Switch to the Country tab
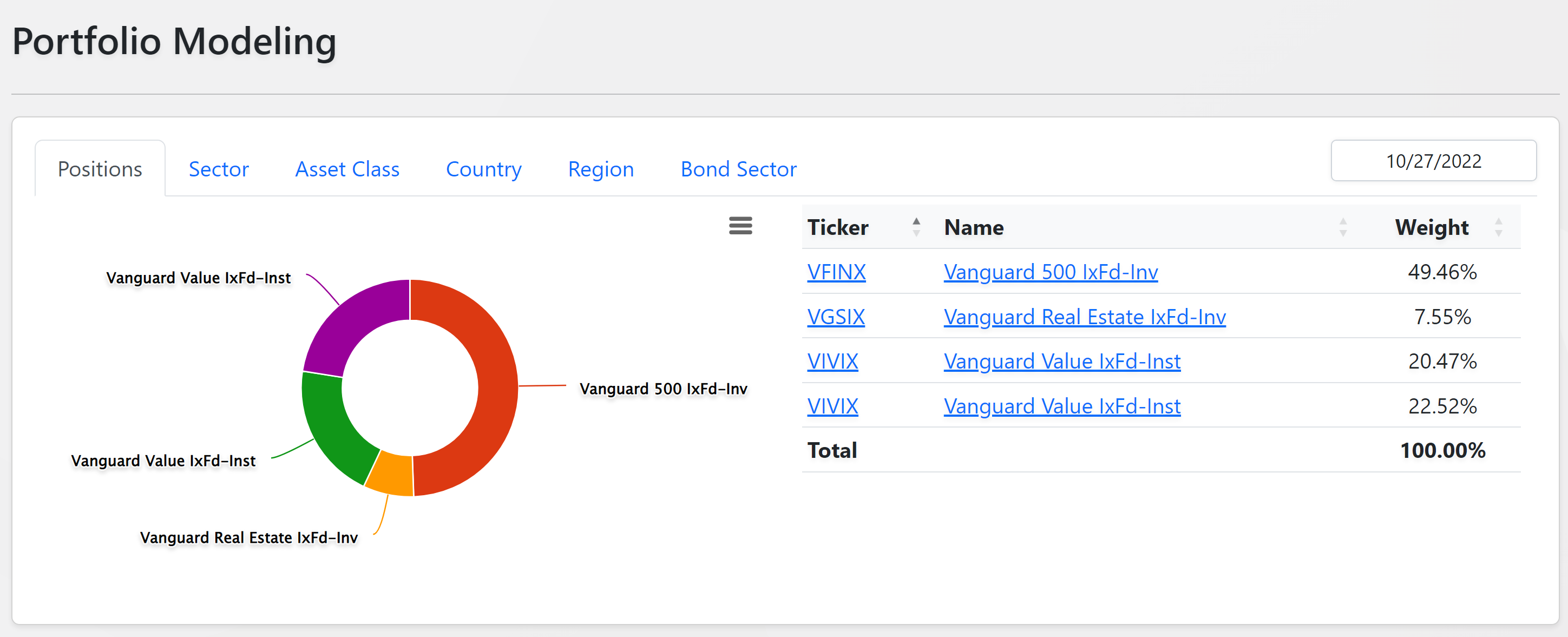1568x637 pixels. tap(483, 168)
